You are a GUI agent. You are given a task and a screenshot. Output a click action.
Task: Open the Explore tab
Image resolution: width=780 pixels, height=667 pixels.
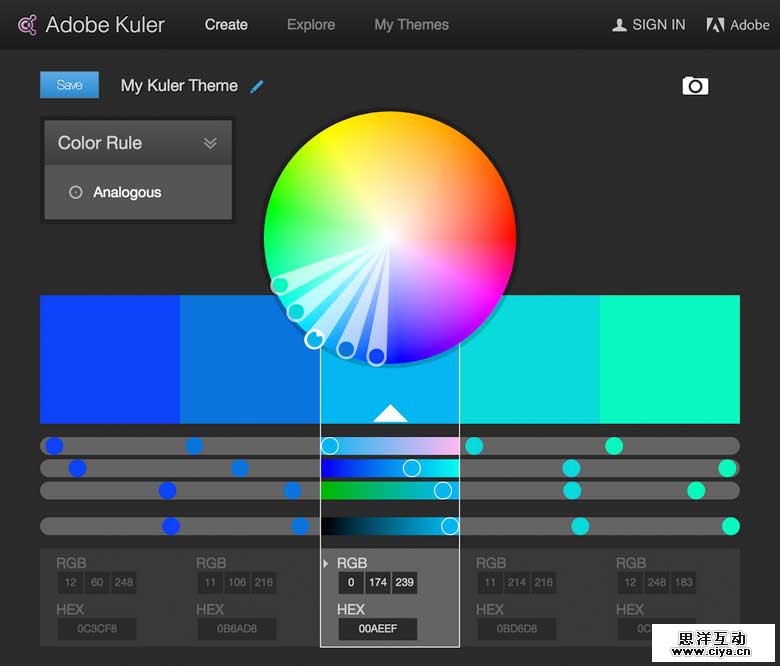(311, 25)
